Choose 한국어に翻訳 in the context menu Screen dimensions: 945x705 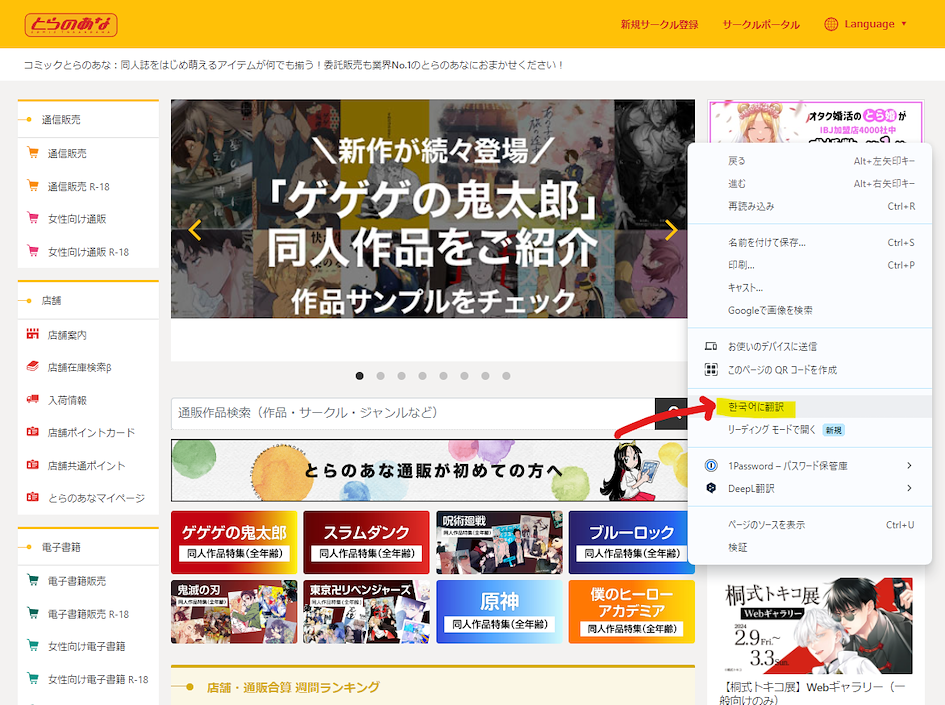click(x=809, y=407)
